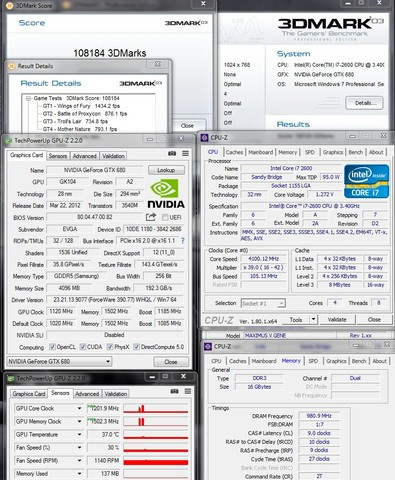
Task: Click the Bus Interface question mark icon
Action: pyautogui.click(x=183, y=240)
